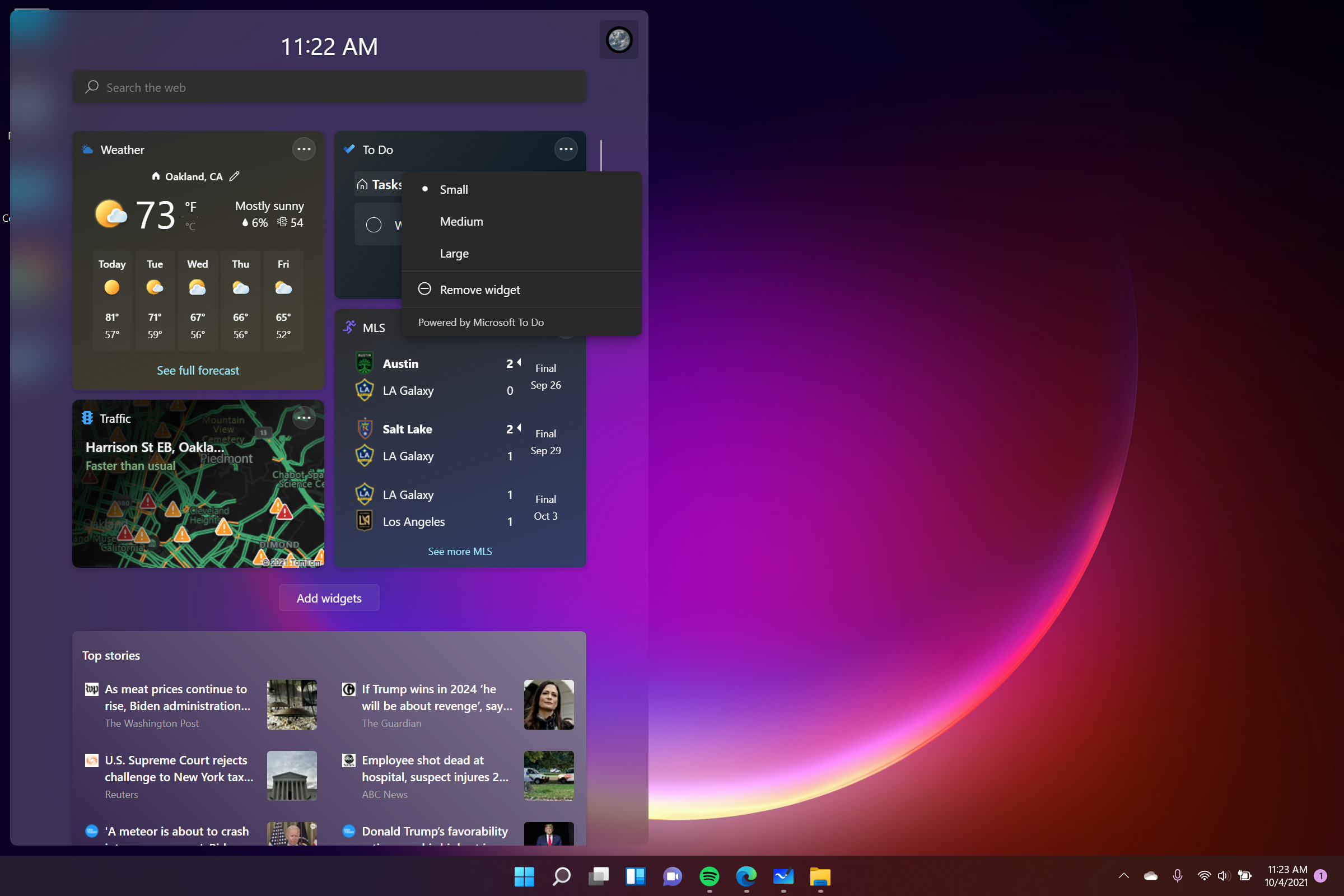The image size is (1344, 896).
Task: Select Medium size for To Do widget
Action: 461,220
